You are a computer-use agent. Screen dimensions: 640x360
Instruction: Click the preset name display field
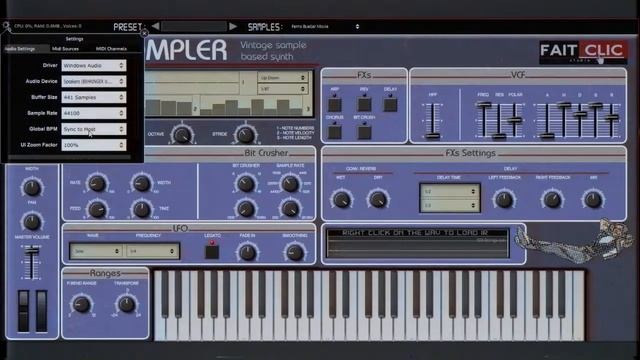(194, 27)
